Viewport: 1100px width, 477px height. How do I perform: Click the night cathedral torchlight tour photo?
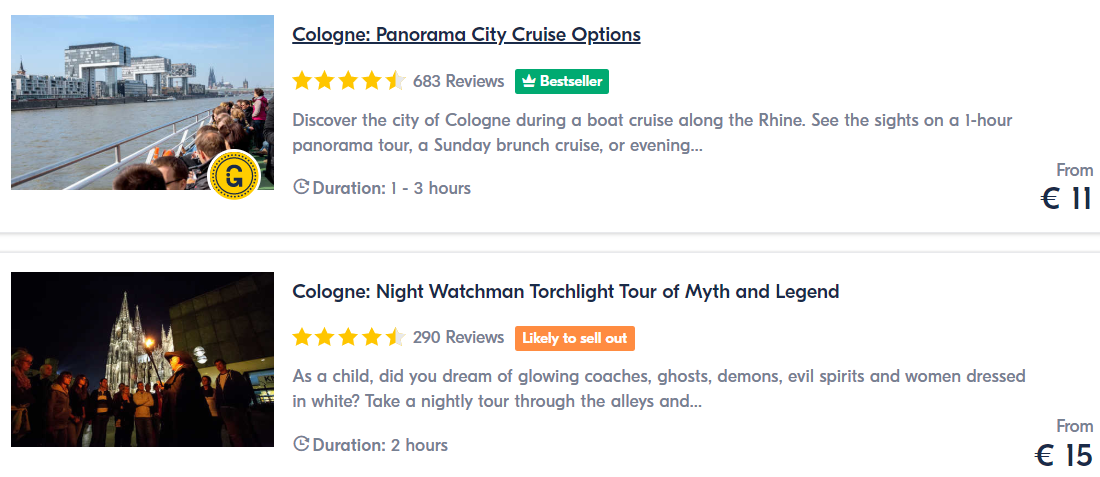[x=142, y=359]
